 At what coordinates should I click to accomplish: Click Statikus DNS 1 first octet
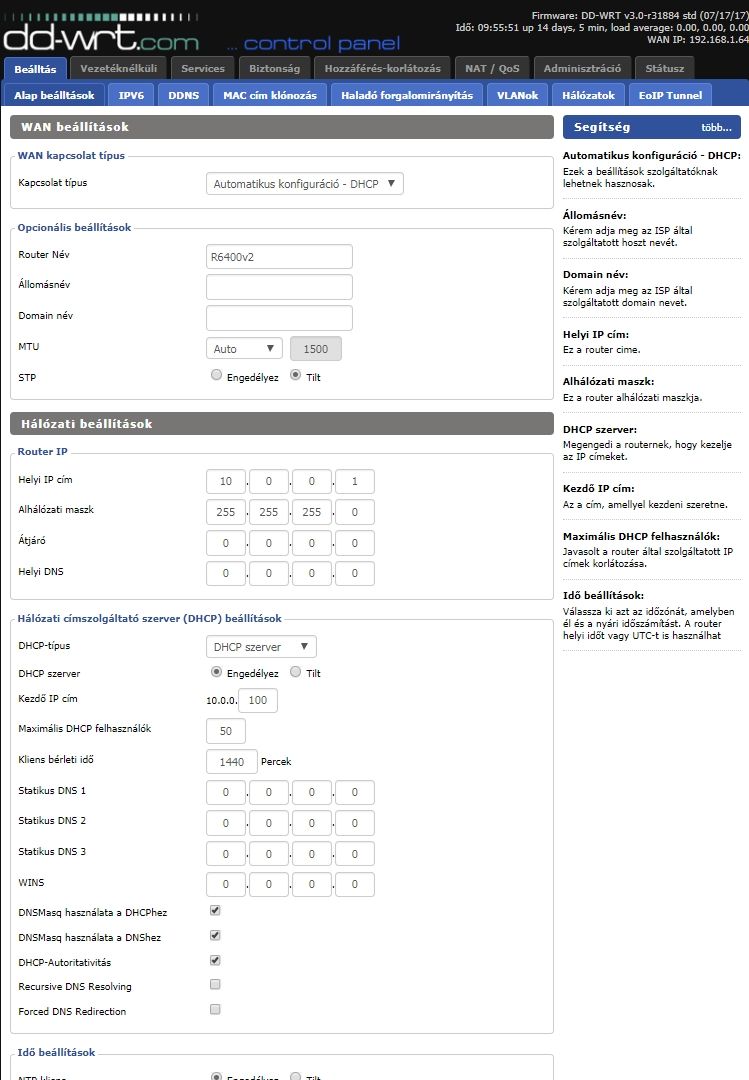226,792
